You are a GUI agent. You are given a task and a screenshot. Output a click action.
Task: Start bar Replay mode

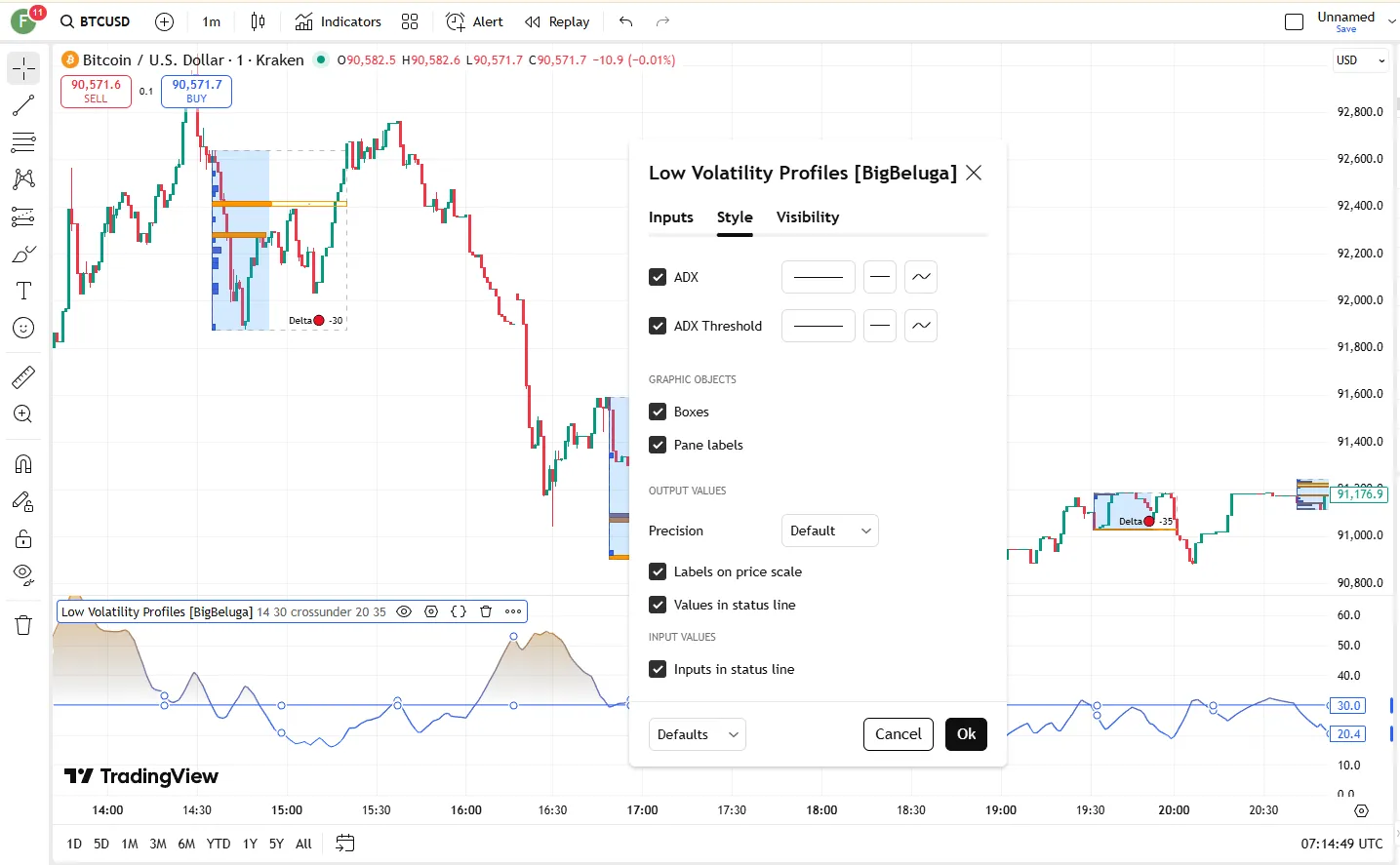557,21
